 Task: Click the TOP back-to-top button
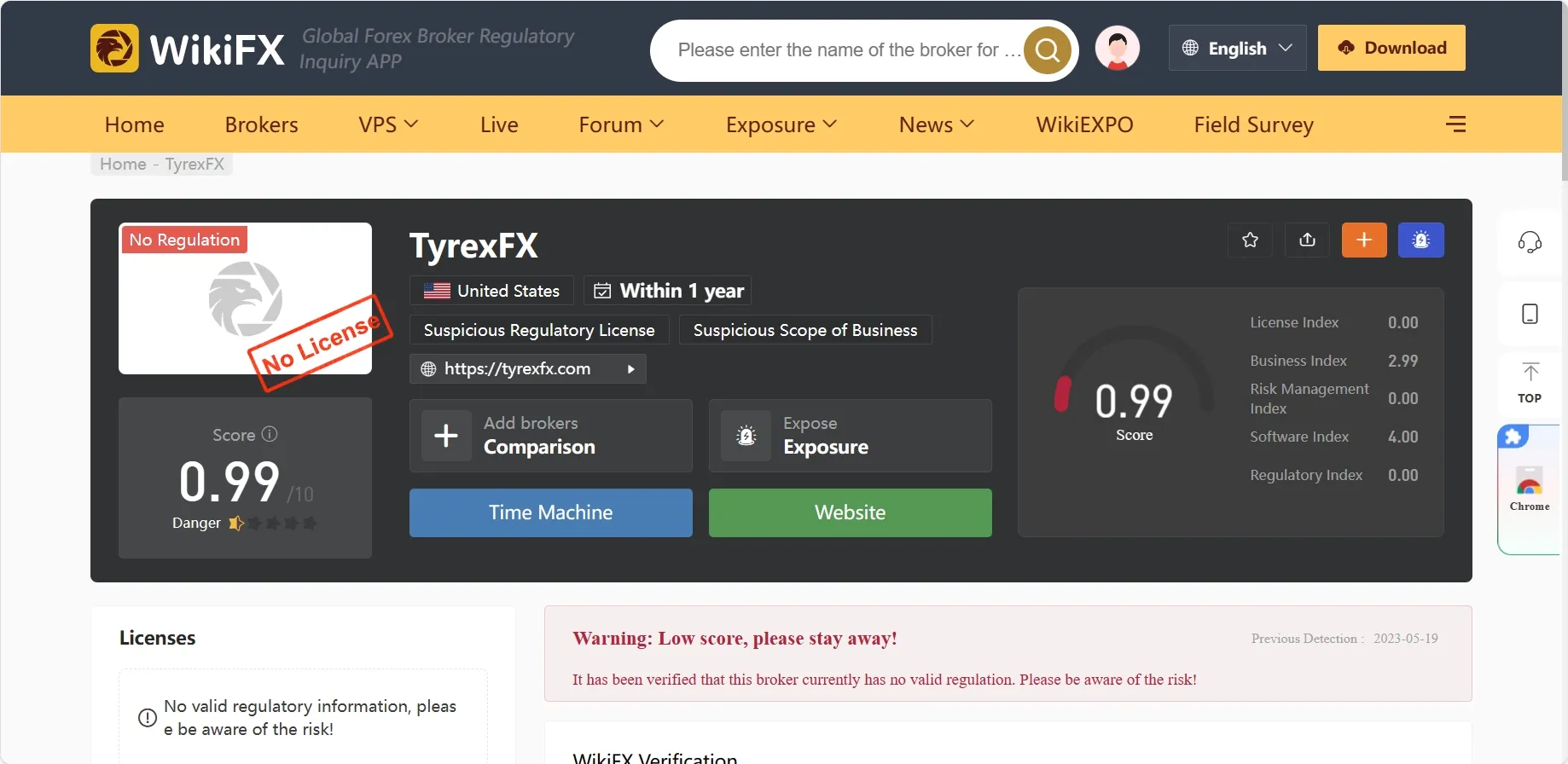[1530, 382]
